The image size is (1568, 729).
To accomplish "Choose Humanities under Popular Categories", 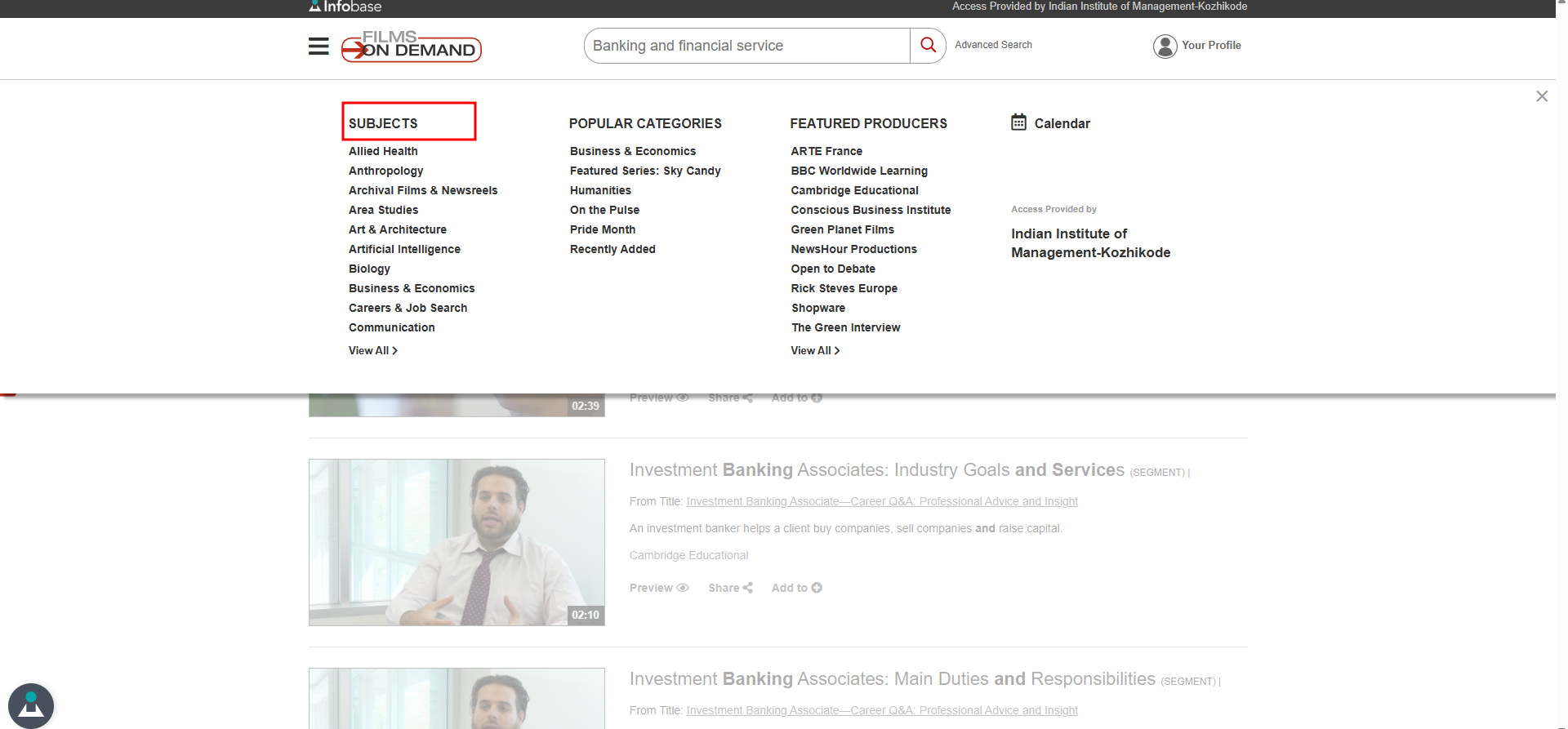I will pyautogui.click(x=600, y=190).
